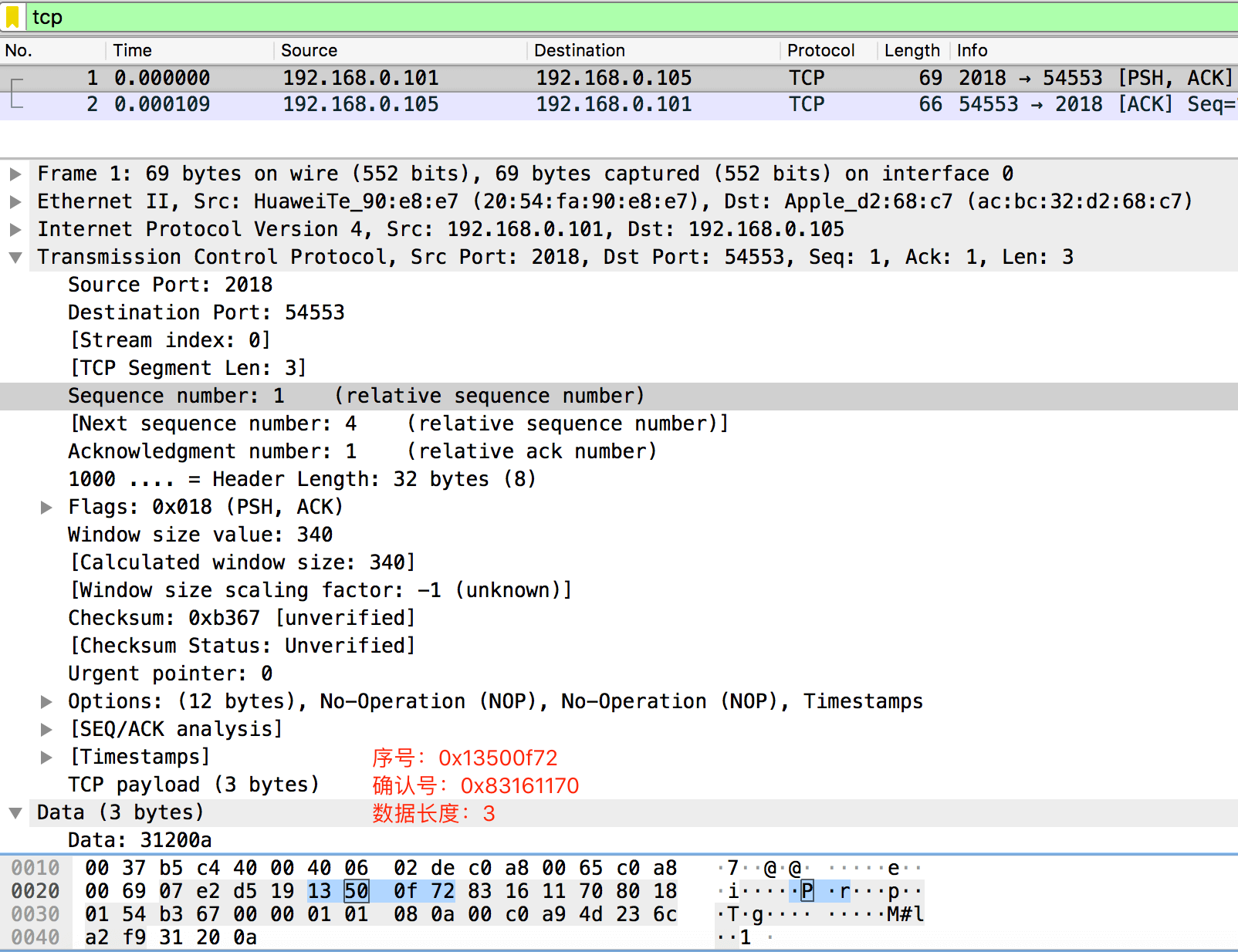Click highlighted hex byte 50 in bytes pane

[x=356, y=892]
